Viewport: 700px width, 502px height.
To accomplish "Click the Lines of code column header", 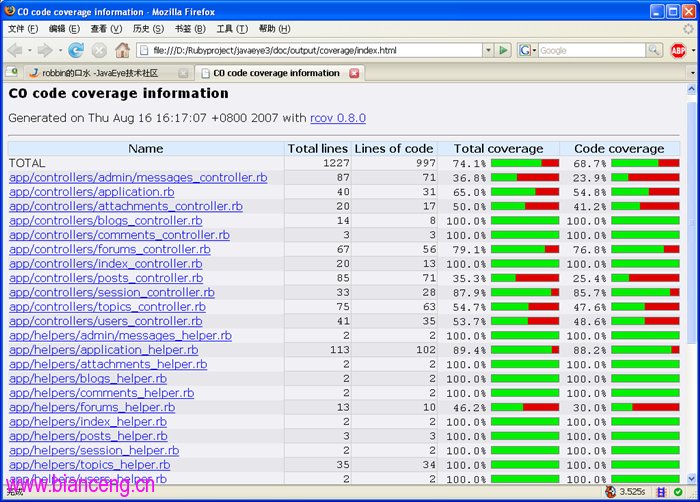I will (x=394, y=149).
